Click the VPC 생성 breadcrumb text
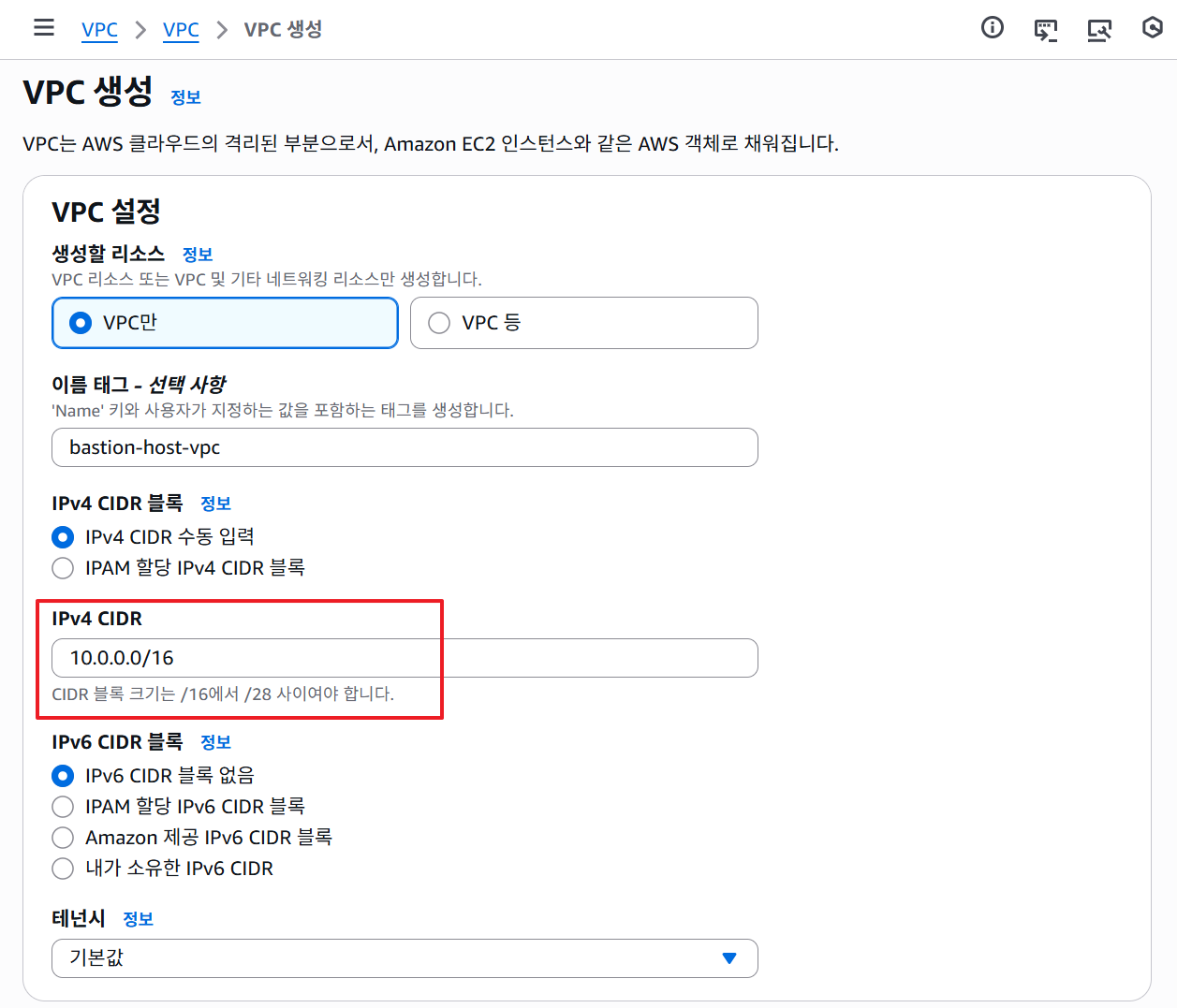This screenshot has height=1008, width=1177. 283,30
